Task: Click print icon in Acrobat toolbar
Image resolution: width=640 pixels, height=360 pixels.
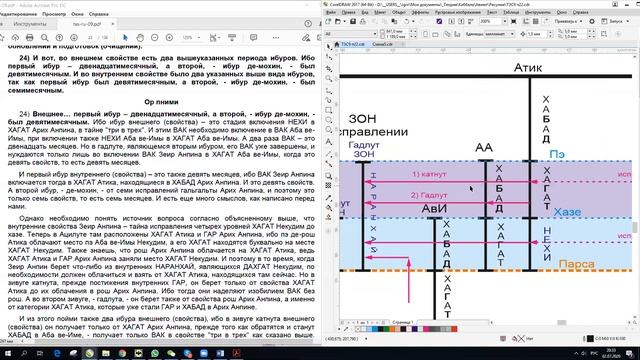Action: [30, 38]
